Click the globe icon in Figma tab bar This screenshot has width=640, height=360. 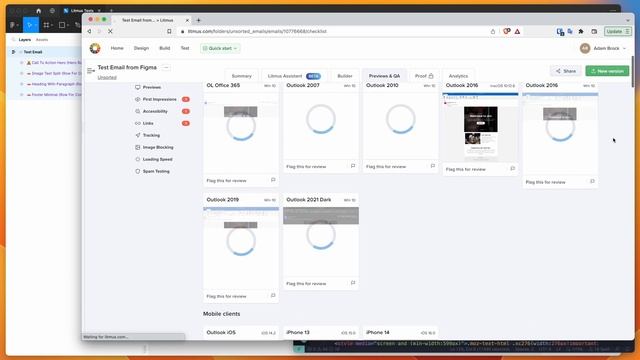click(52, 11)
